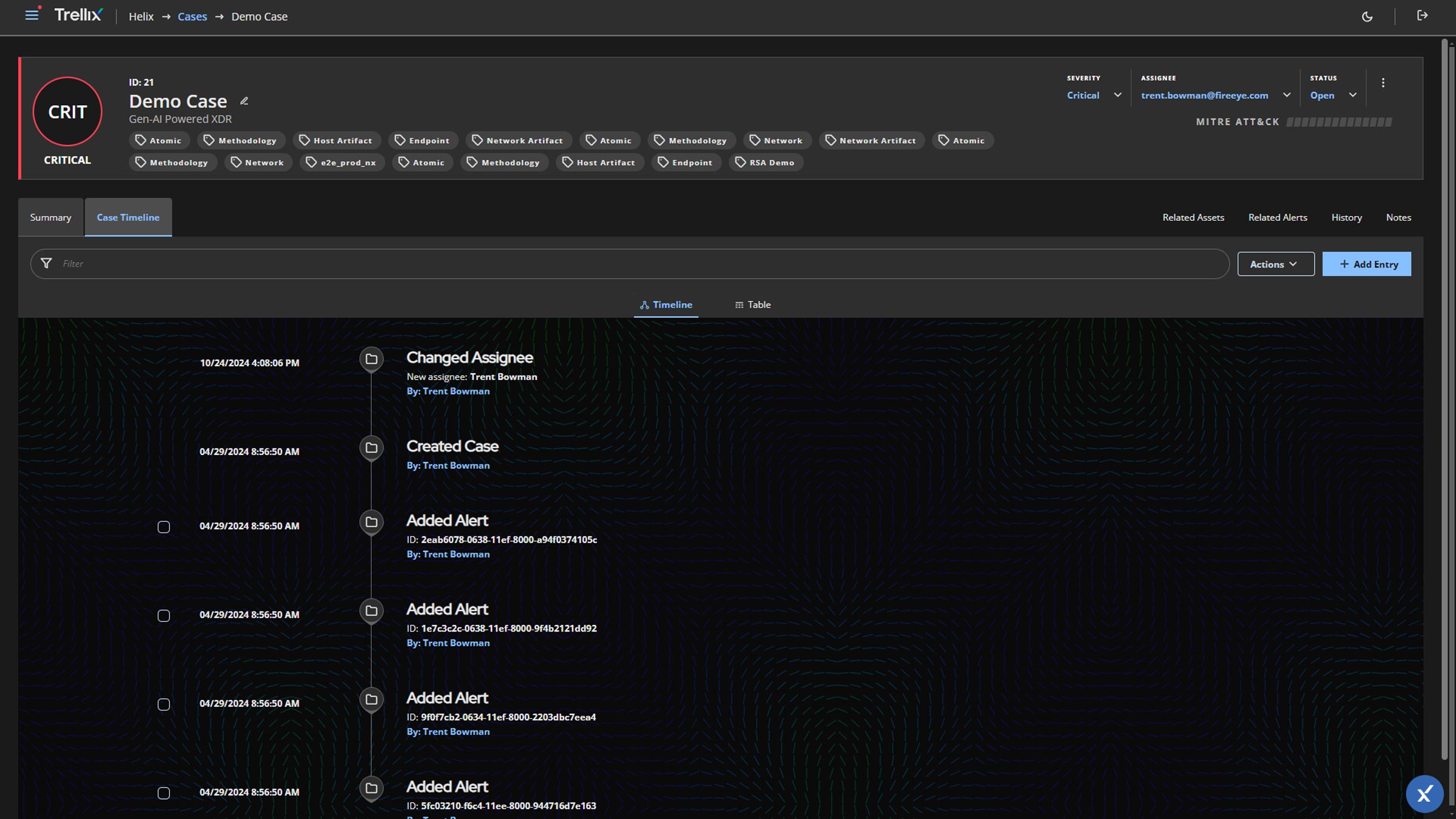
Task: Click timestamp 10/24/2024 4:08:06 PM
Action: pyautogui.click(x=249, y=363)
